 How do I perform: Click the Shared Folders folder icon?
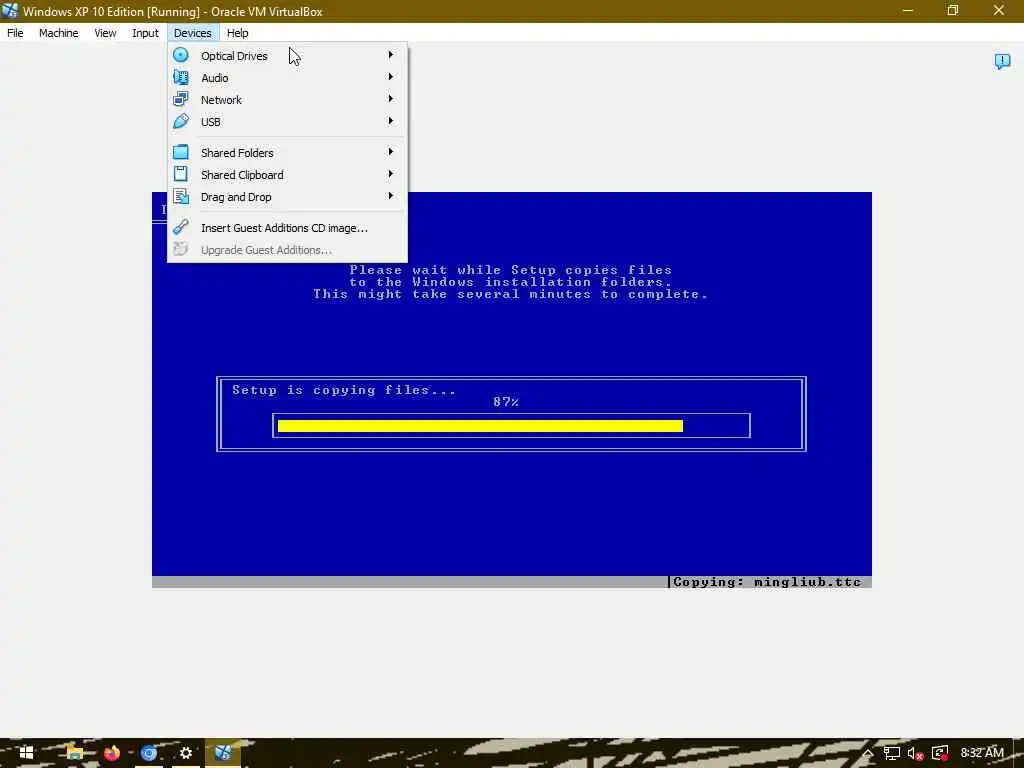(x=181, y=152)
